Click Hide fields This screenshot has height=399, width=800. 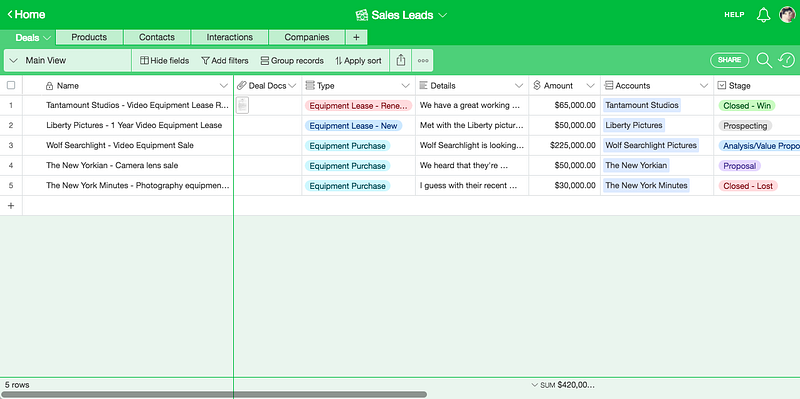[165, 61]
